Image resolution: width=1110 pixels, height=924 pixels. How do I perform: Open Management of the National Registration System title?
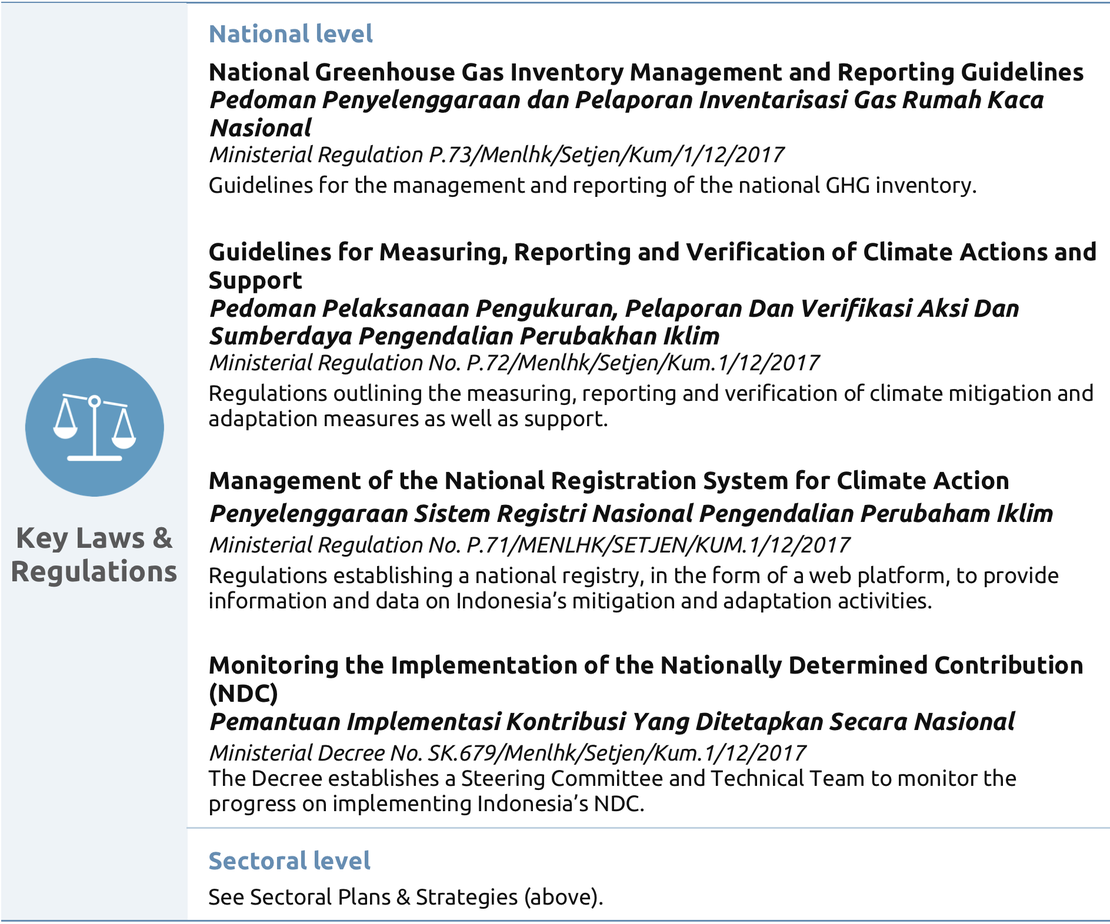pyautogui.click(x=608, y=481)
